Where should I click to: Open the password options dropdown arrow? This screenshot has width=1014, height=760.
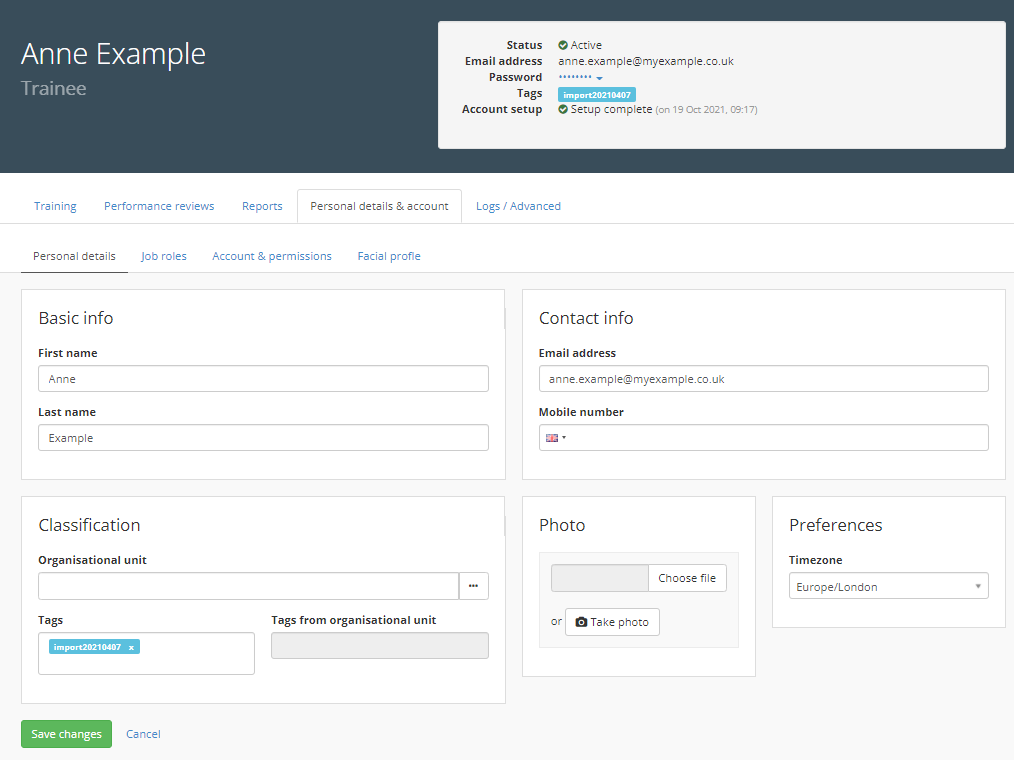(599, 78)
